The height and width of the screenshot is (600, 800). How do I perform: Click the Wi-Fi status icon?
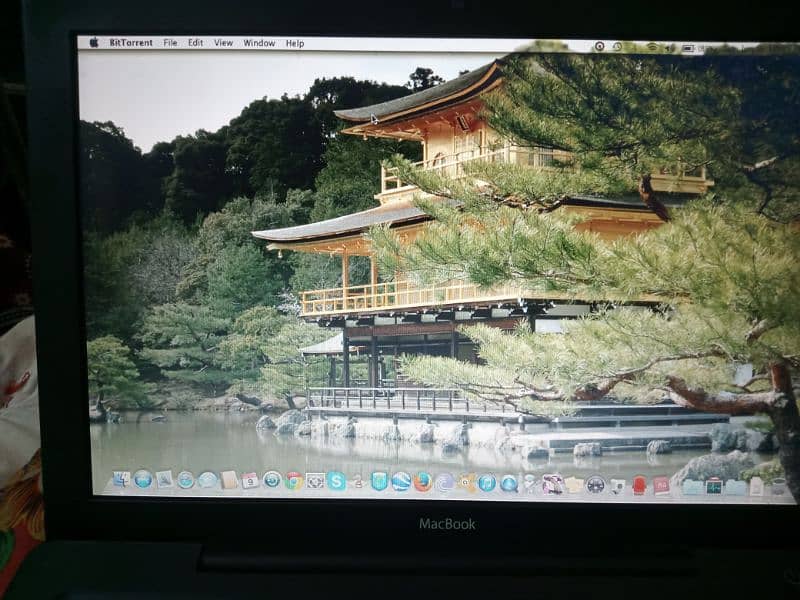(x=652, y=46)
